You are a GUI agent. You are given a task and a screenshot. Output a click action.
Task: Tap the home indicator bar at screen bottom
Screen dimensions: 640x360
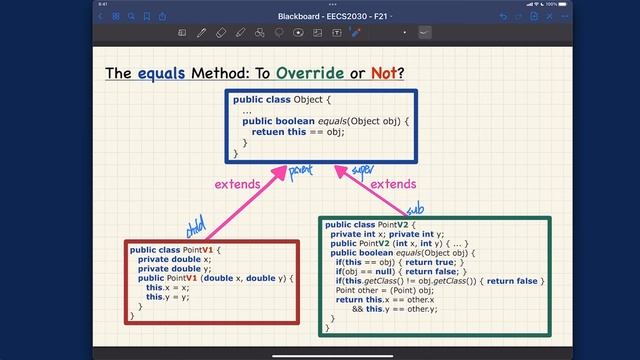click(333, 356)
